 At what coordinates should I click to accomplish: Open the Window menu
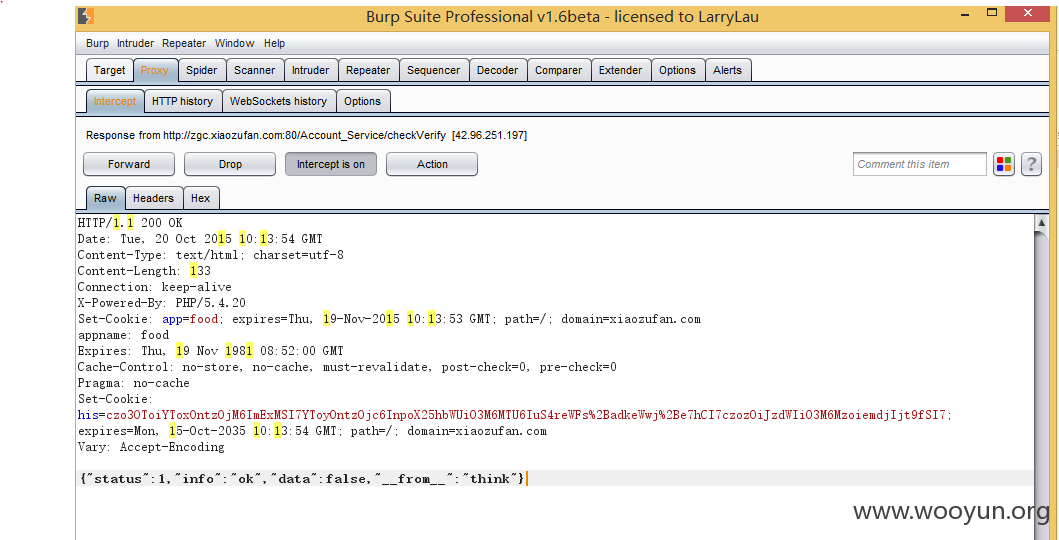click(x=234, y=43)
